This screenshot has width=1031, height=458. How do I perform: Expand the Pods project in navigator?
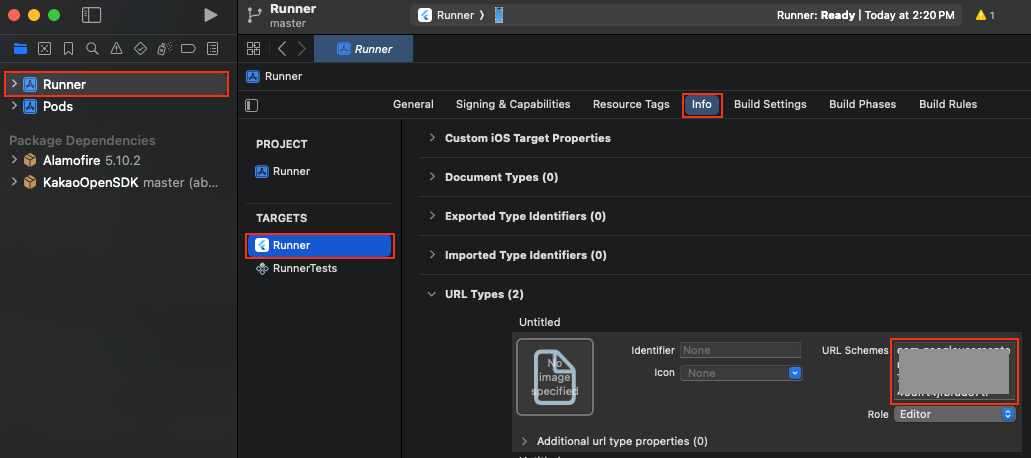pos(14,106)
